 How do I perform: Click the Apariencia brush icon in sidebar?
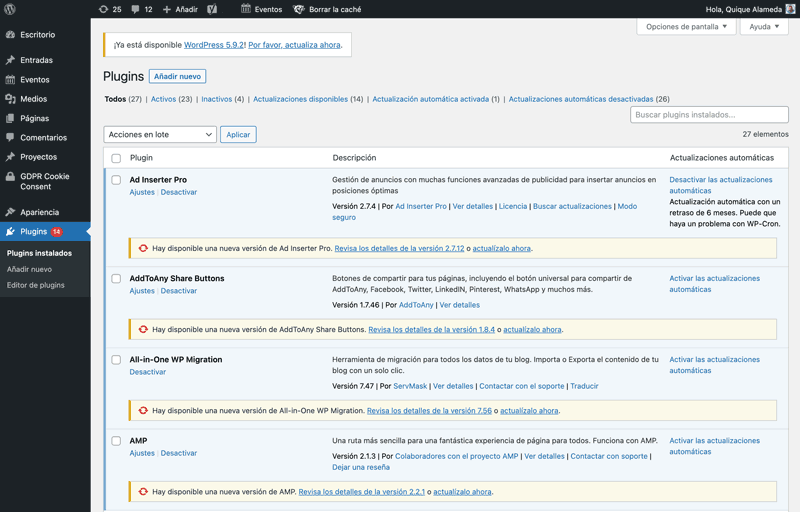[10, 212]
